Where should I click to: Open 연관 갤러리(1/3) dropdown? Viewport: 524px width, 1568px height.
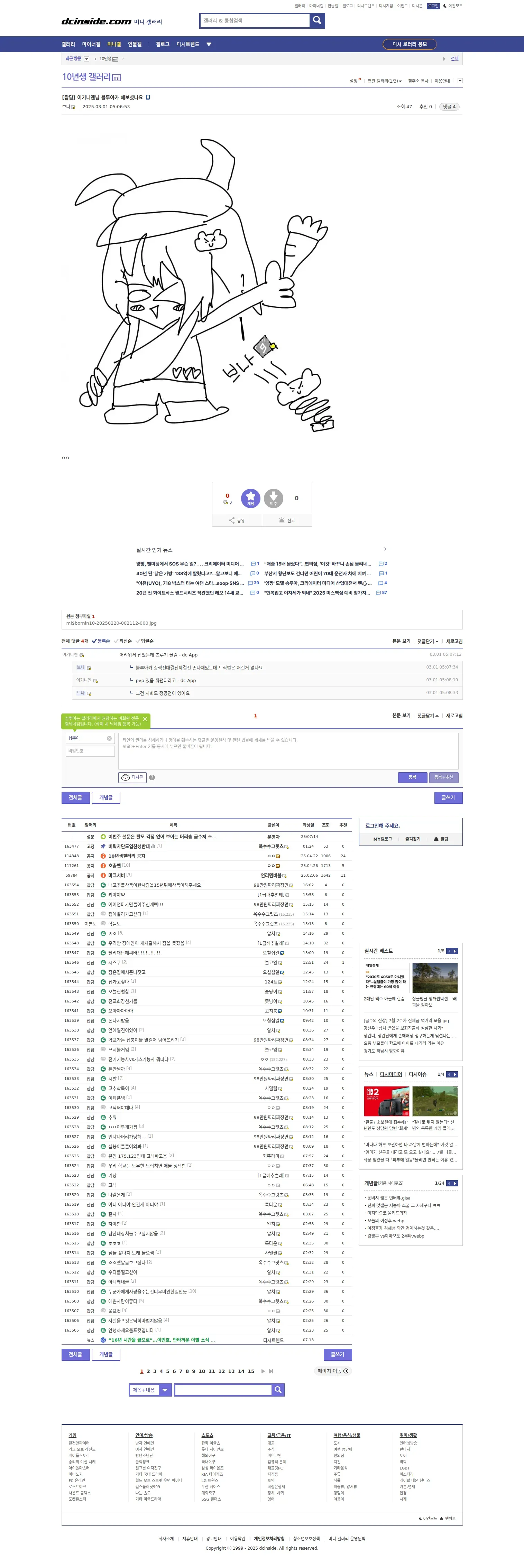pyautogui.click(x=385, y=81)
